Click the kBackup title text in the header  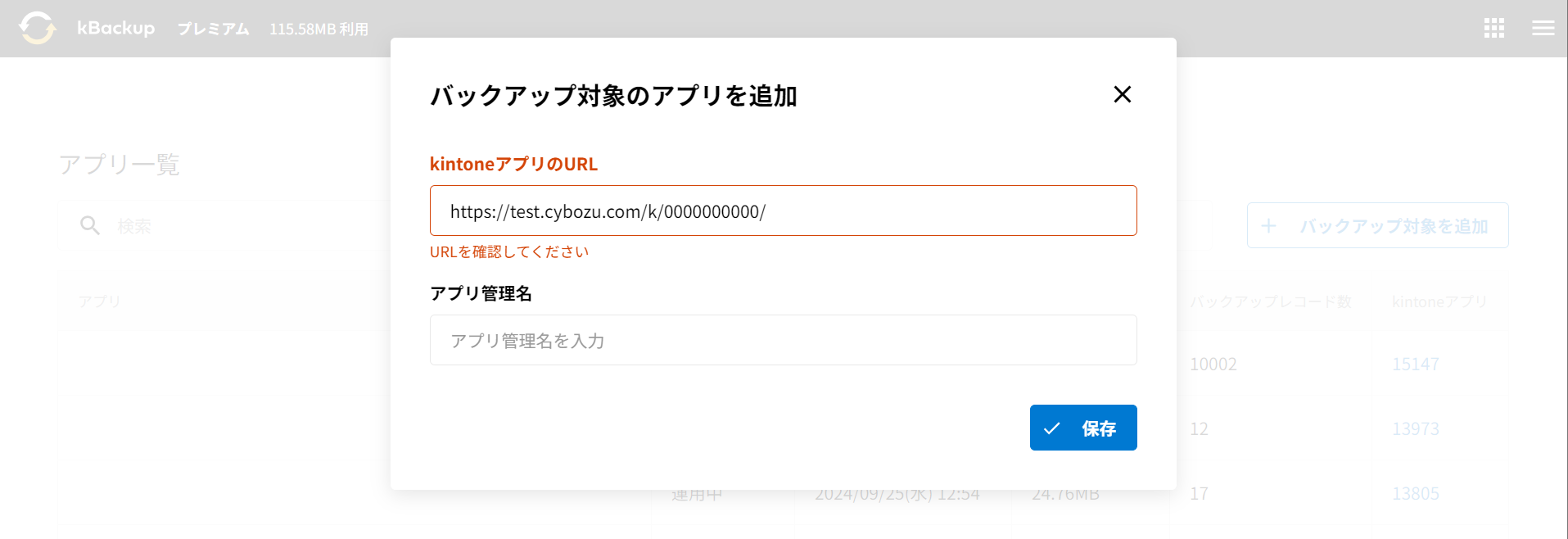(115, 27)
